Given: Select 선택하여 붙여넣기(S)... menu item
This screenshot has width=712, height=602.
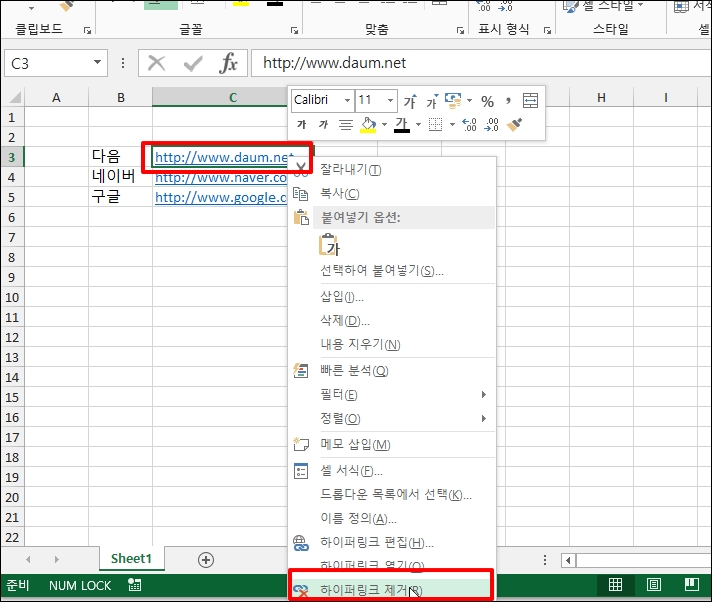Looking at the screenshot, I should (x=392, y=271).
